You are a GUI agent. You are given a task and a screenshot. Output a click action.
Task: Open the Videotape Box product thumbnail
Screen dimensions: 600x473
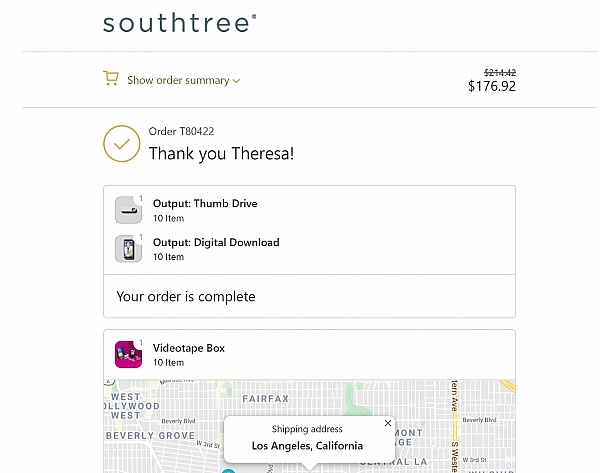coord(128,354)
